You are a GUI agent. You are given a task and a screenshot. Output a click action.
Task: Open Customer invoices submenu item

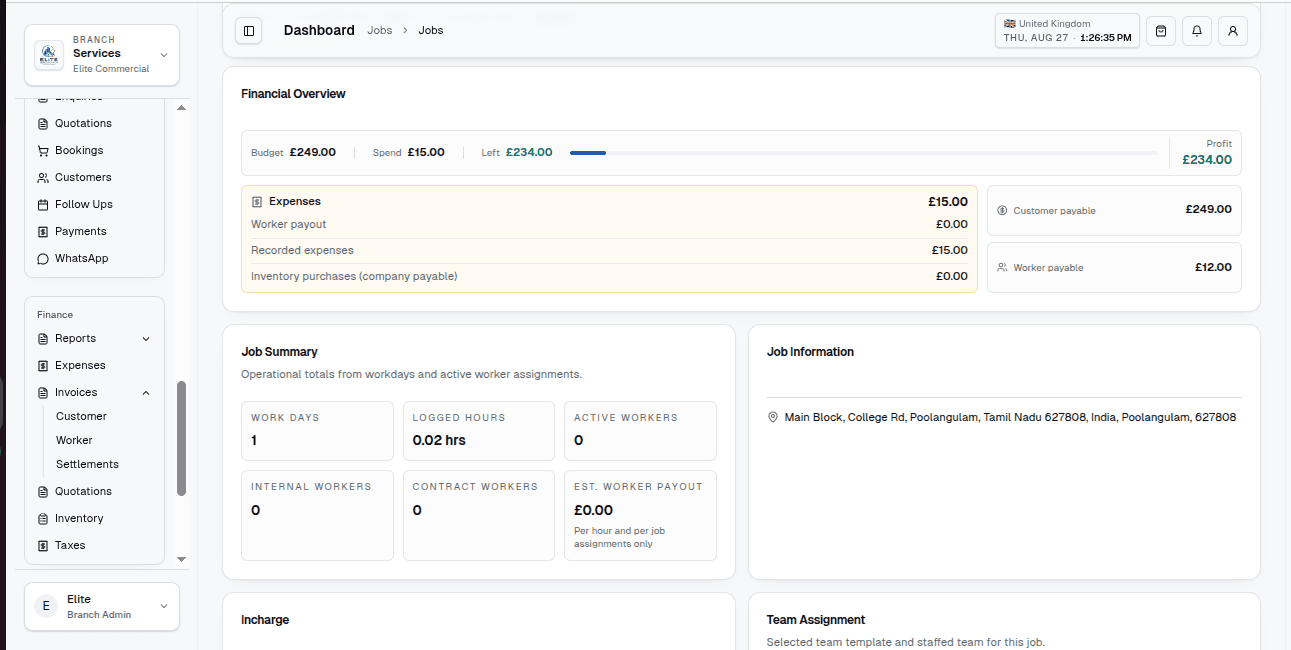[x=81, y=417]
